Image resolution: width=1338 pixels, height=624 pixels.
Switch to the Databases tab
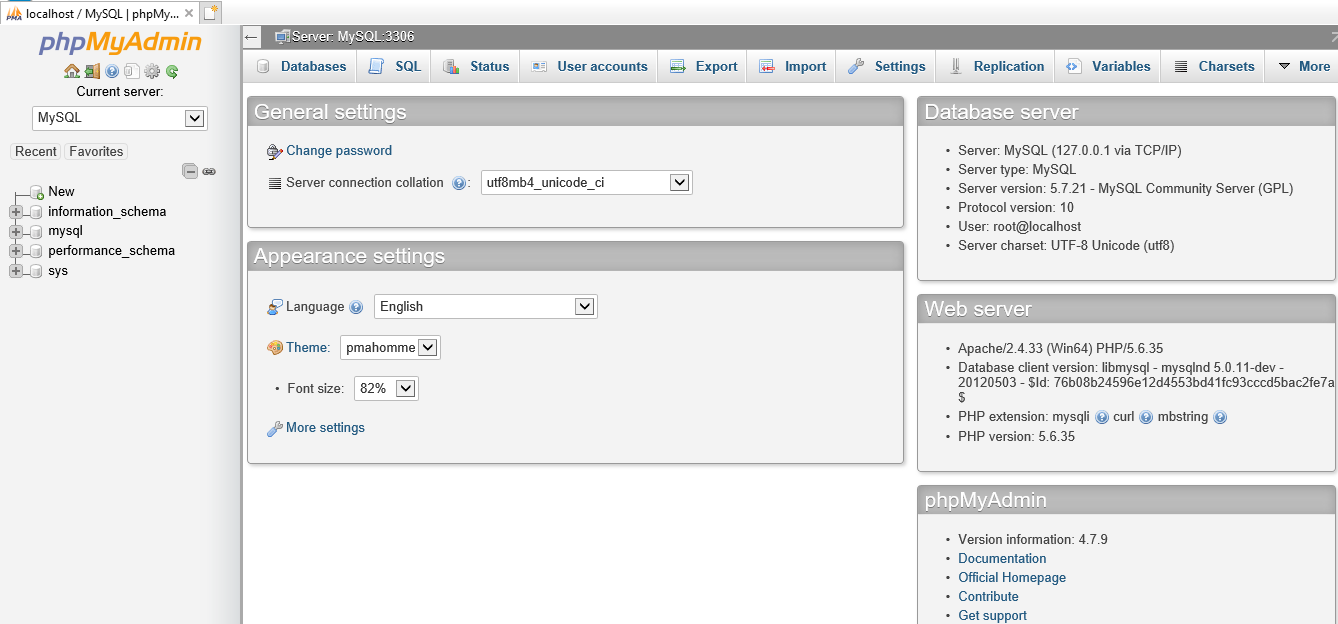[x=302, y=66]
